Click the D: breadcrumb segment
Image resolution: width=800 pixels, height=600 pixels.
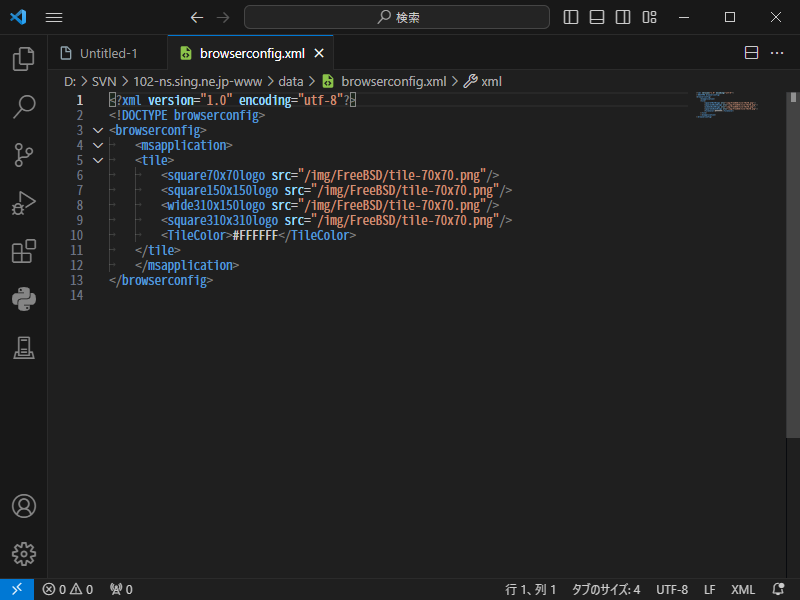point(70,82)
